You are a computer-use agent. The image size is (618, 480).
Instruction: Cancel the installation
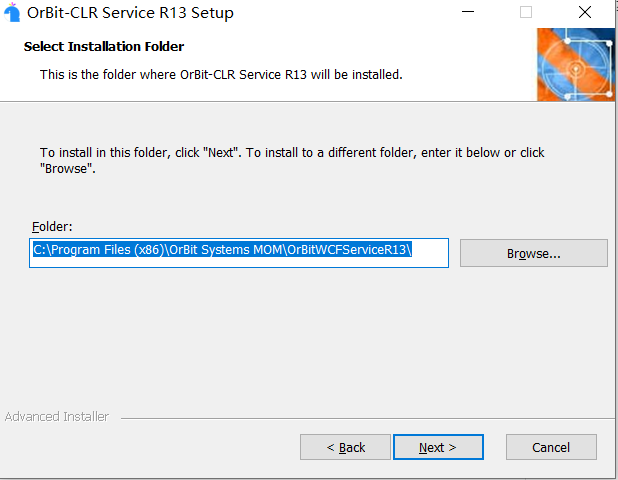click(551, 447)
